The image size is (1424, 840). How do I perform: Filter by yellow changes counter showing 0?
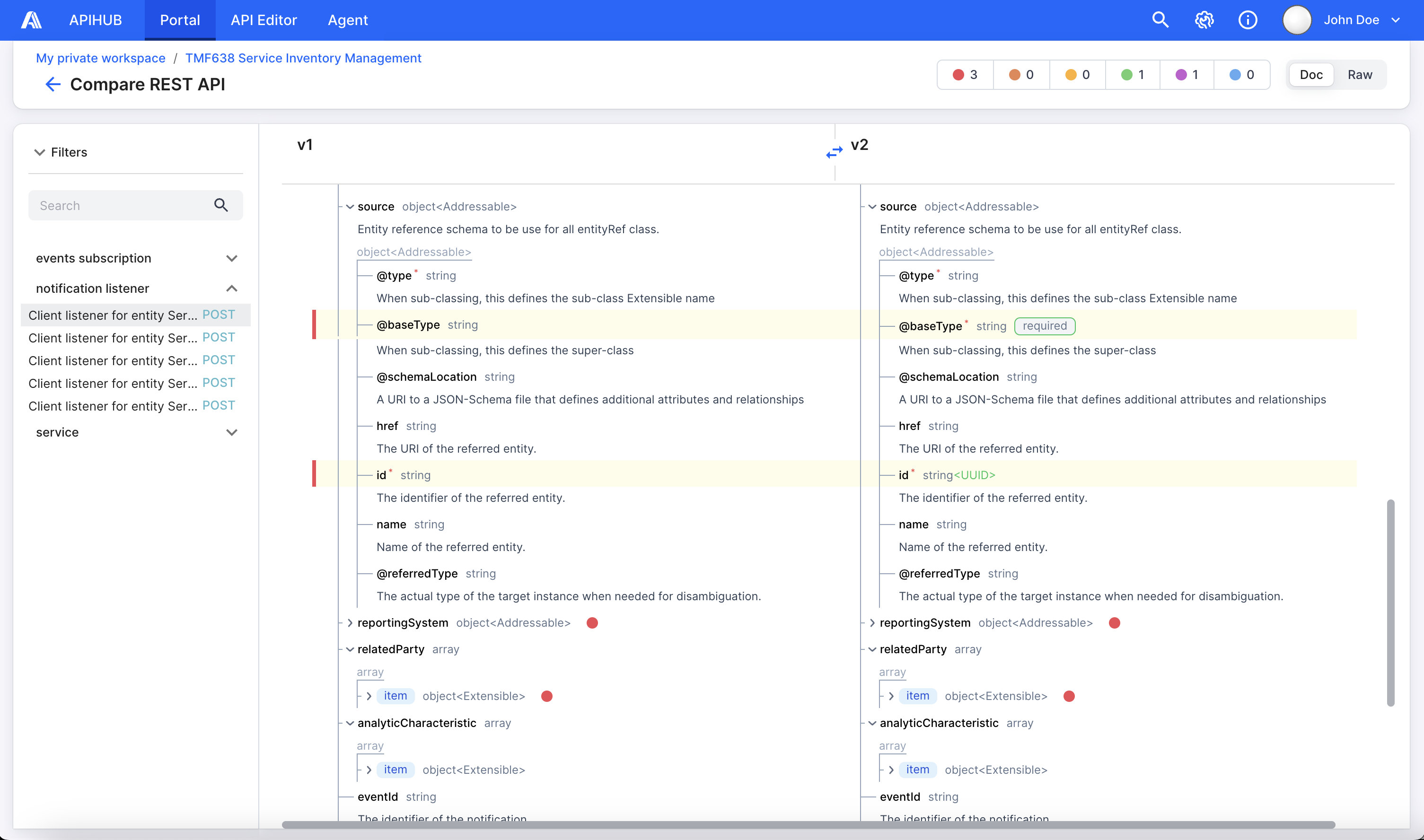1077,75
